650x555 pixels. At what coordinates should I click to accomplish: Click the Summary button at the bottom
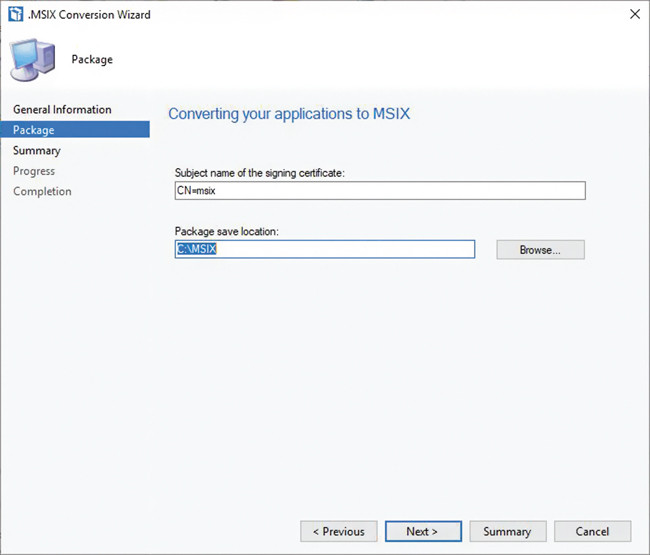tap(507, 531)
